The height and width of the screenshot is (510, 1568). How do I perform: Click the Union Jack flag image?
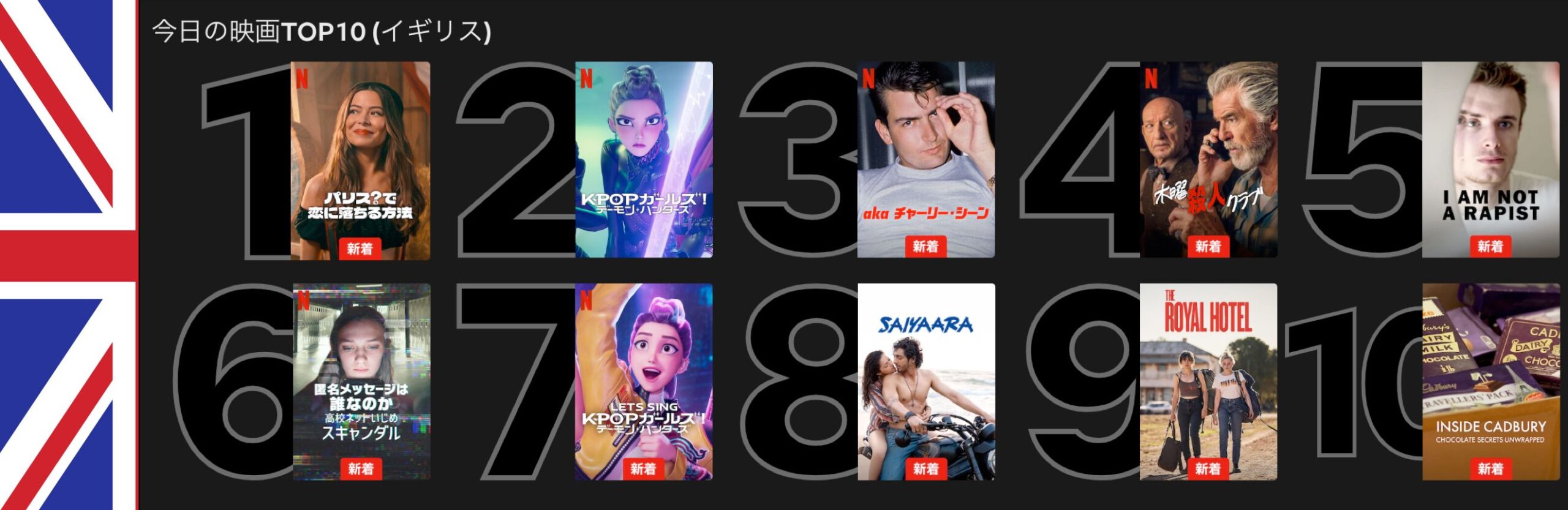[69, 255]
